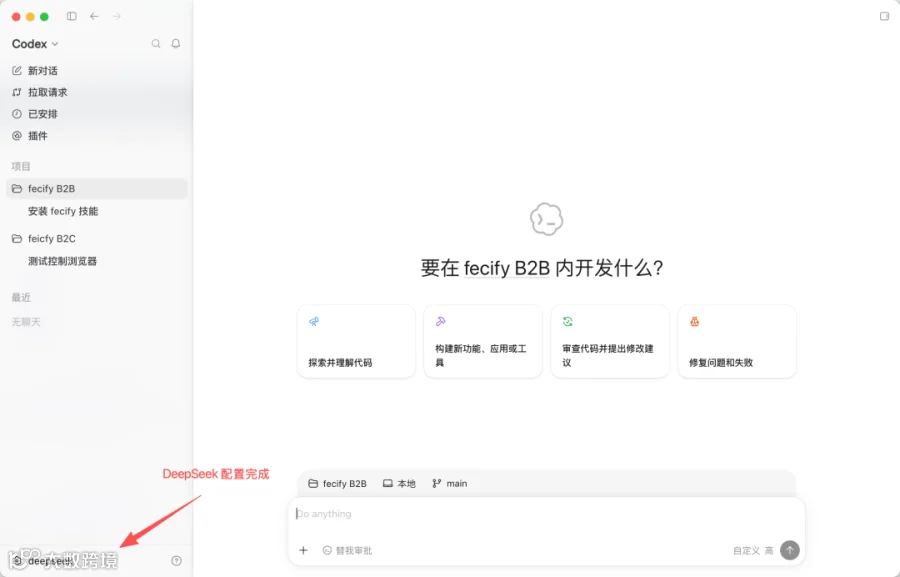Open the 安装 fecify 技能 conversation
900x577 pixels.
96,211
